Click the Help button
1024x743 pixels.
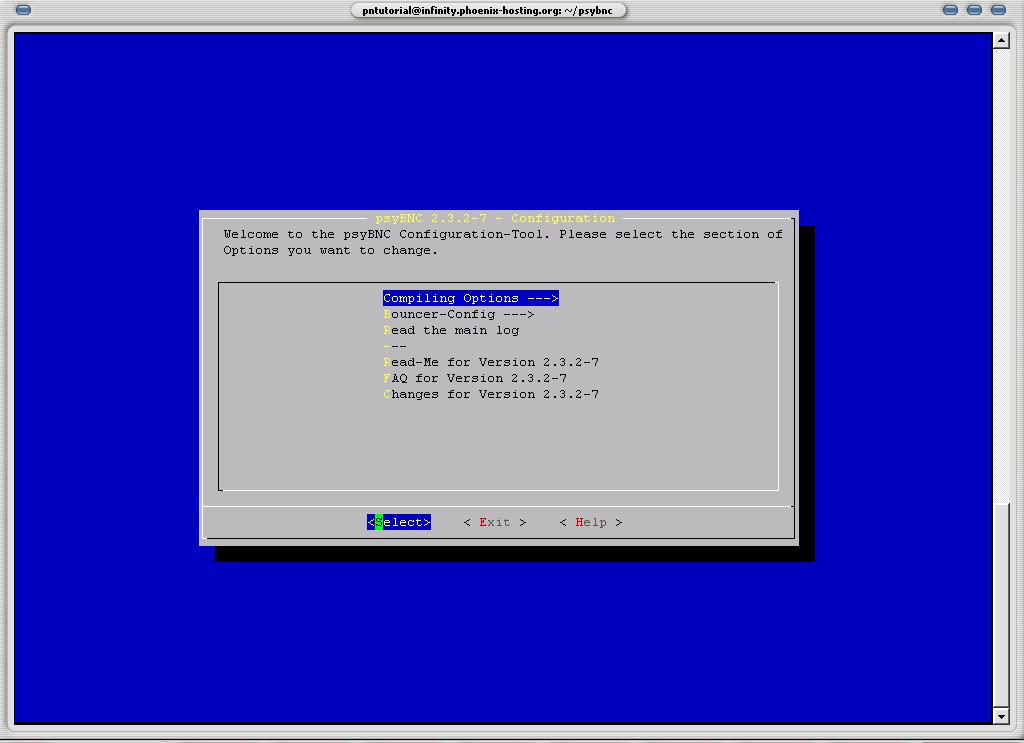tap(591, 522)
